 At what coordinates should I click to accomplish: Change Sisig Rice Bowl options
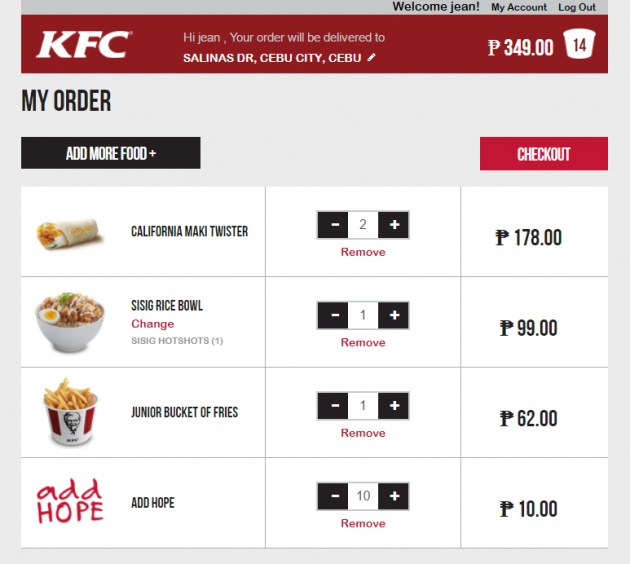coord(153,324)
